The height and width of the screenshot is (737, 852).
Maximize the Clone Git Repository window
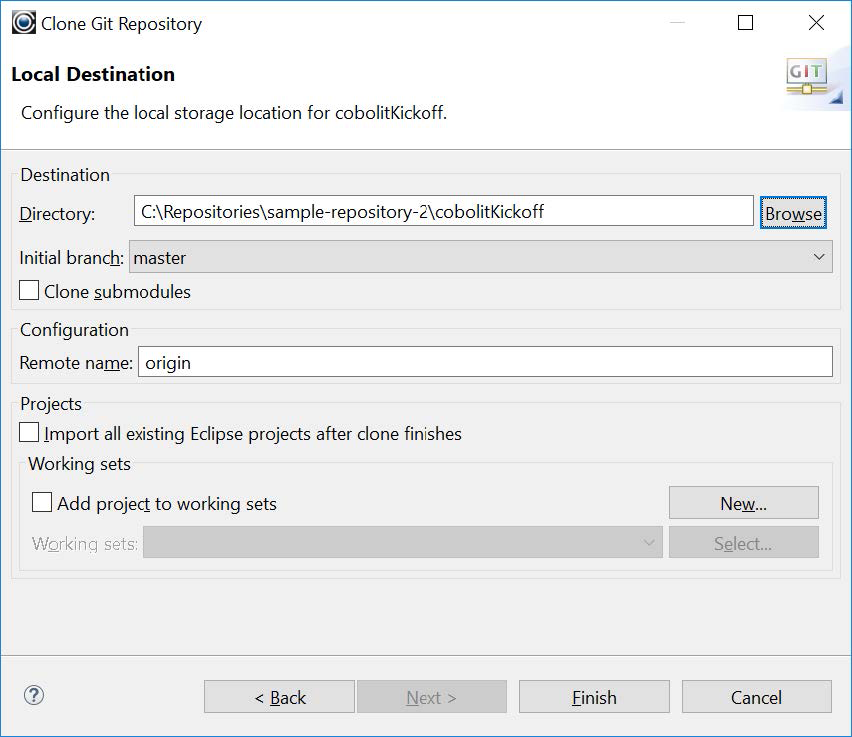tap(745, 23)
